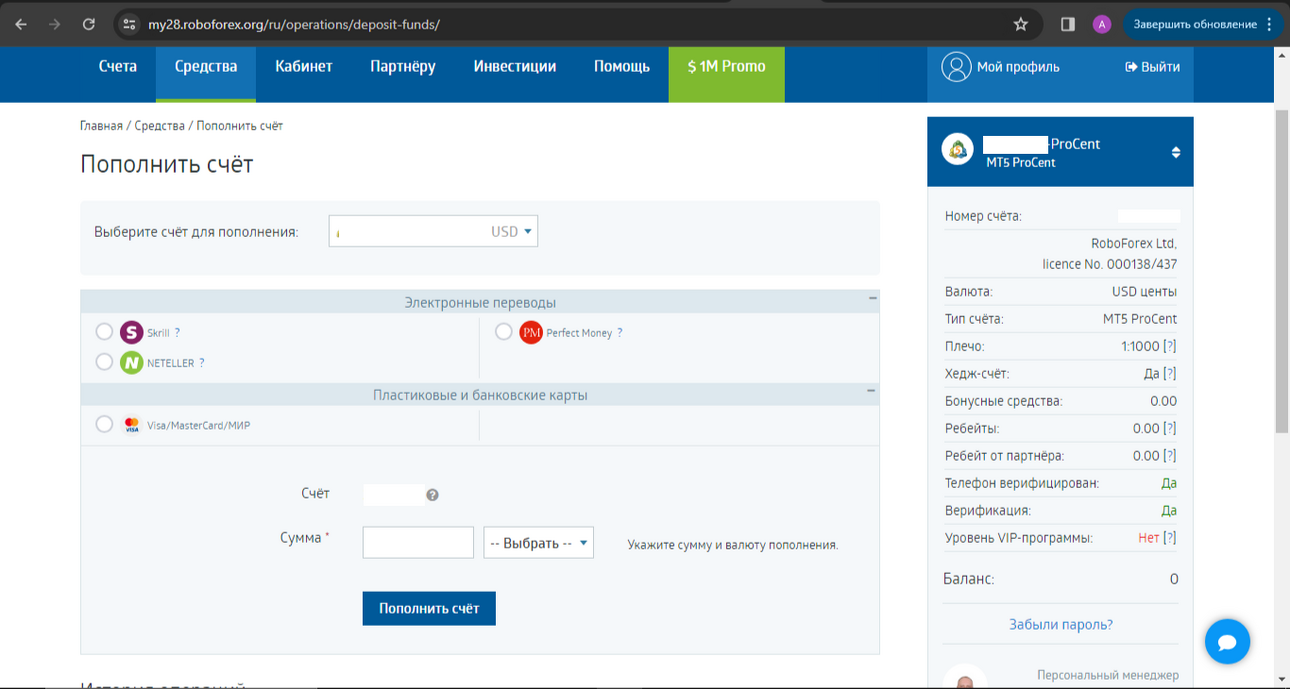Click the Выйти logout link
This screenshot has width=1290, height=689.
click(1152, 67)
